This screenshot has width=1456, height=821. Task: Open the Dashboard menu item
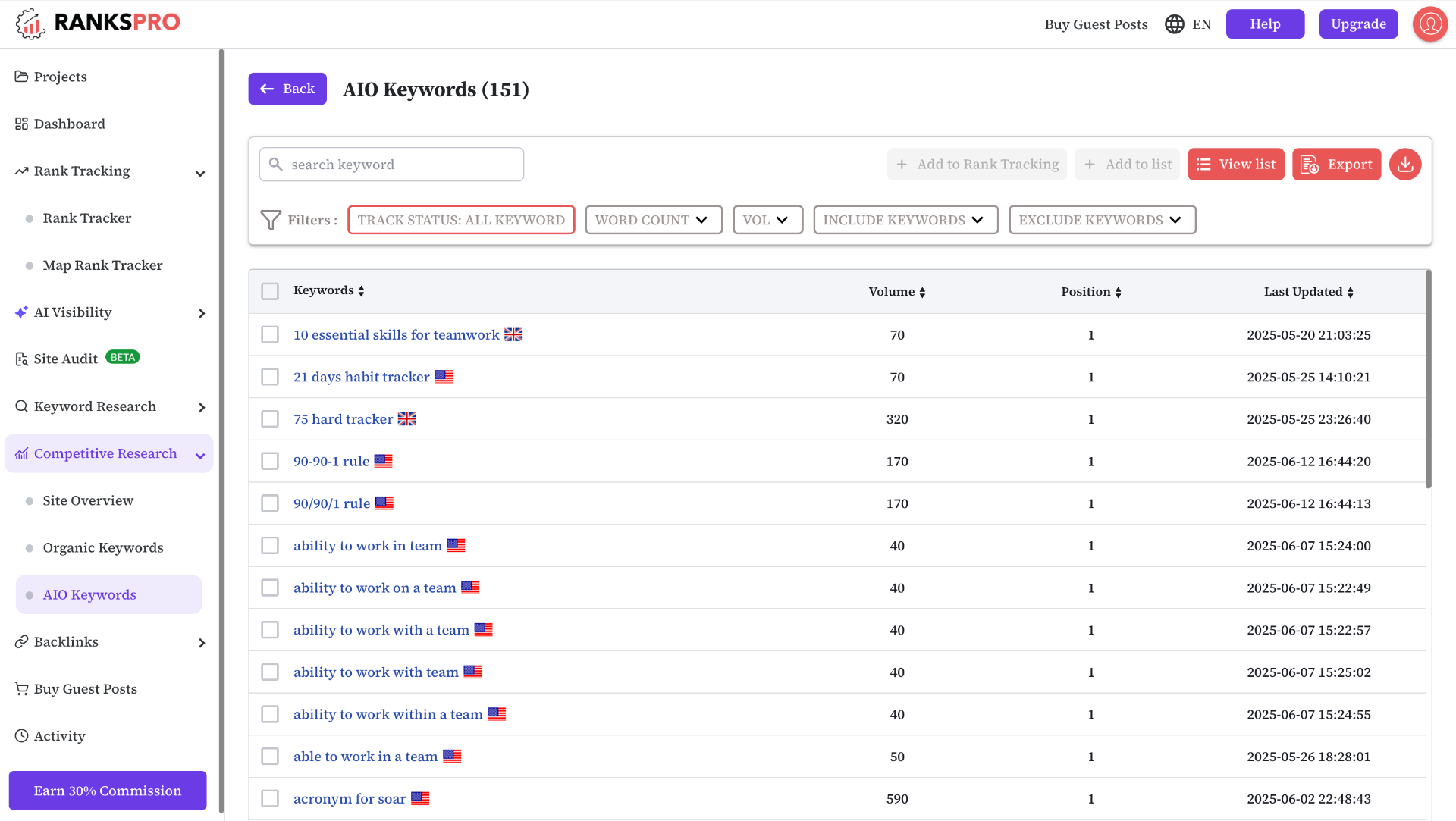click(x=70, y=124)
